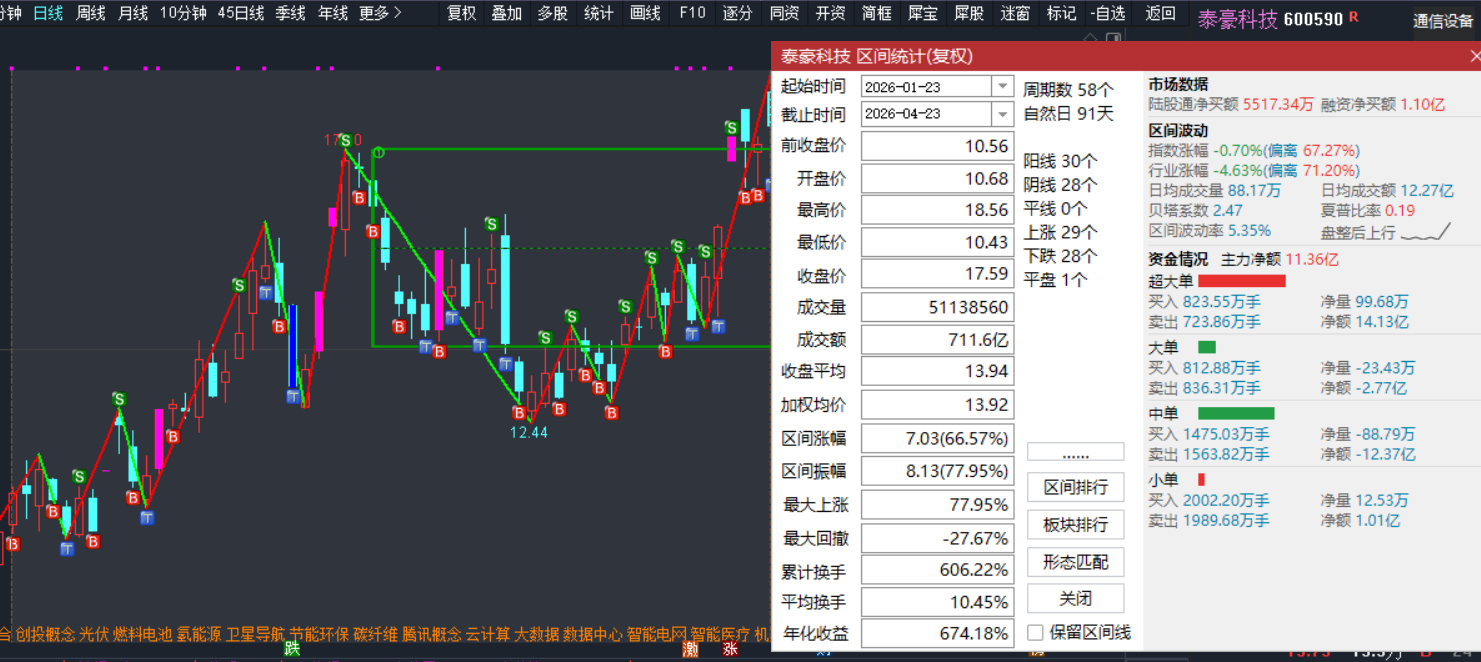Click the 犀股 toolbar item
This screenshot has width=1481, height=662.
969,13
